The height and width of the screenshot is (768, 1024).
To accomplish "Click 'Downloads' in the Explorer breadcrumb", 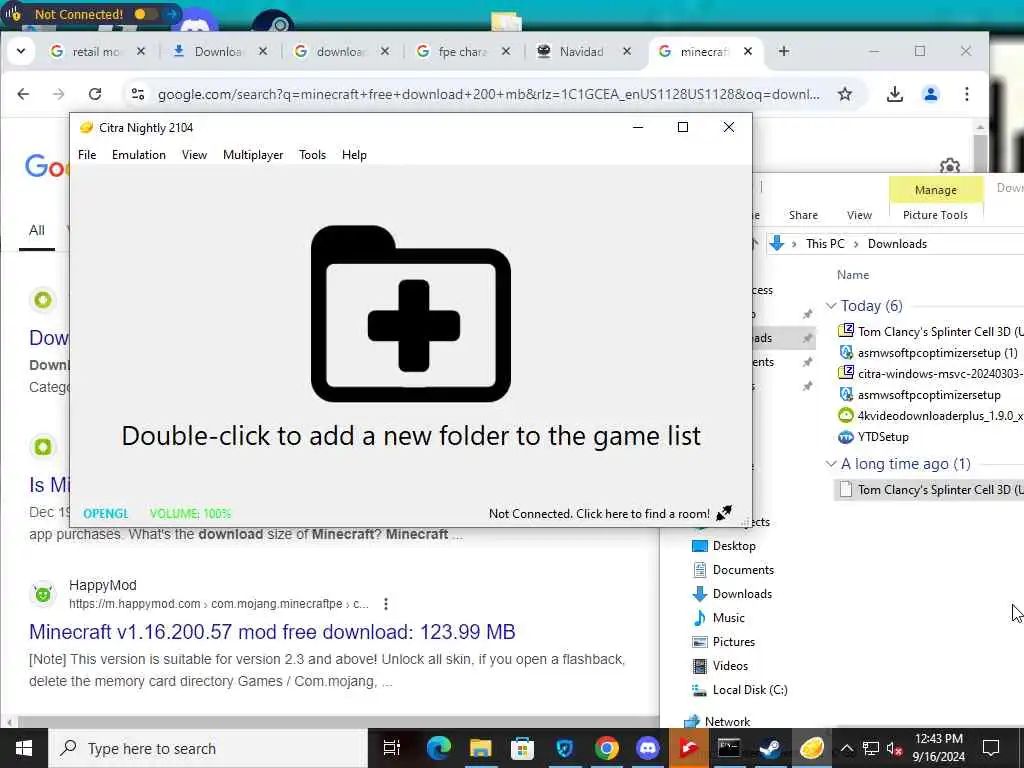I will 897,244.
